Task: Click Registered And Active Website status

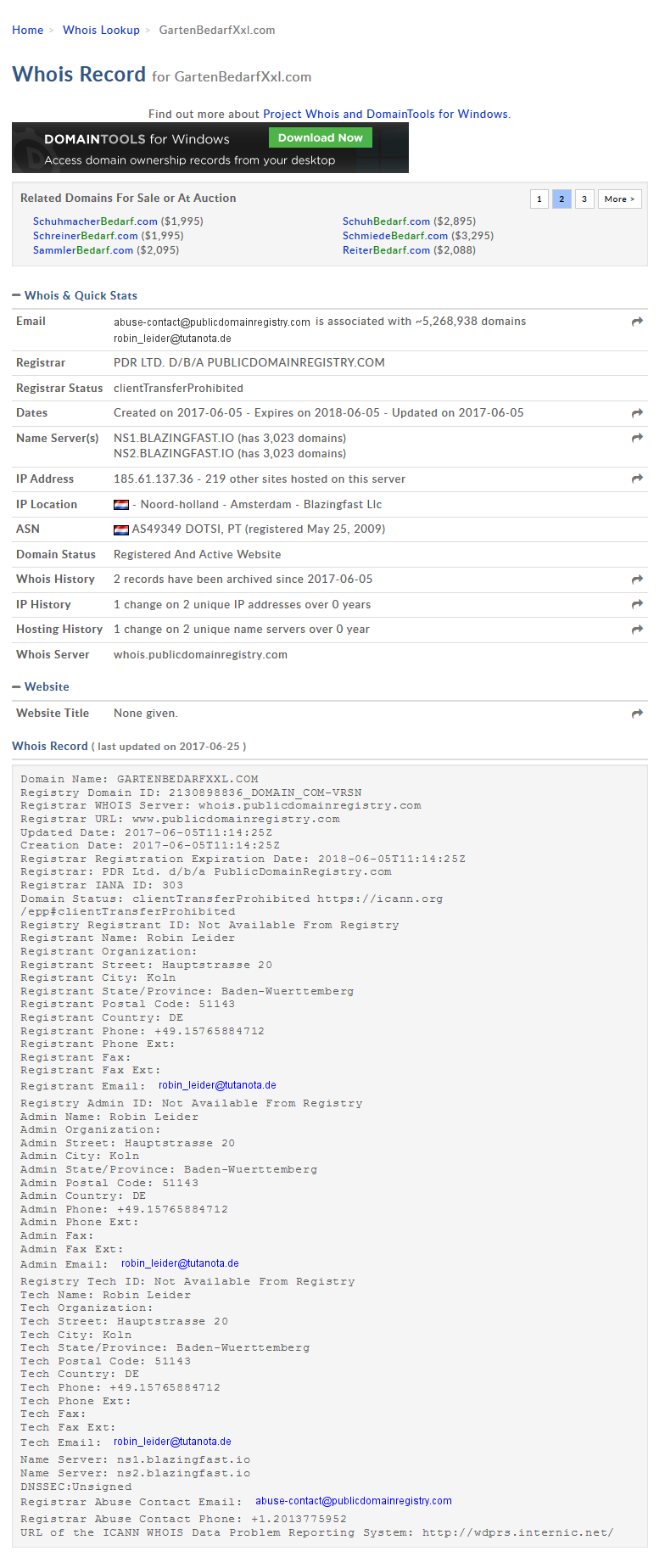Action: pos(197,555)
